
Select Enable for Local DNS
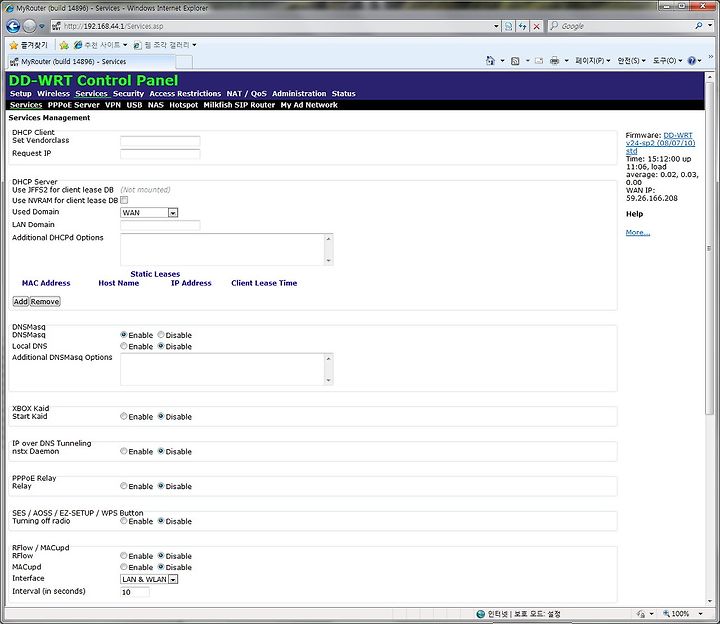124,346
